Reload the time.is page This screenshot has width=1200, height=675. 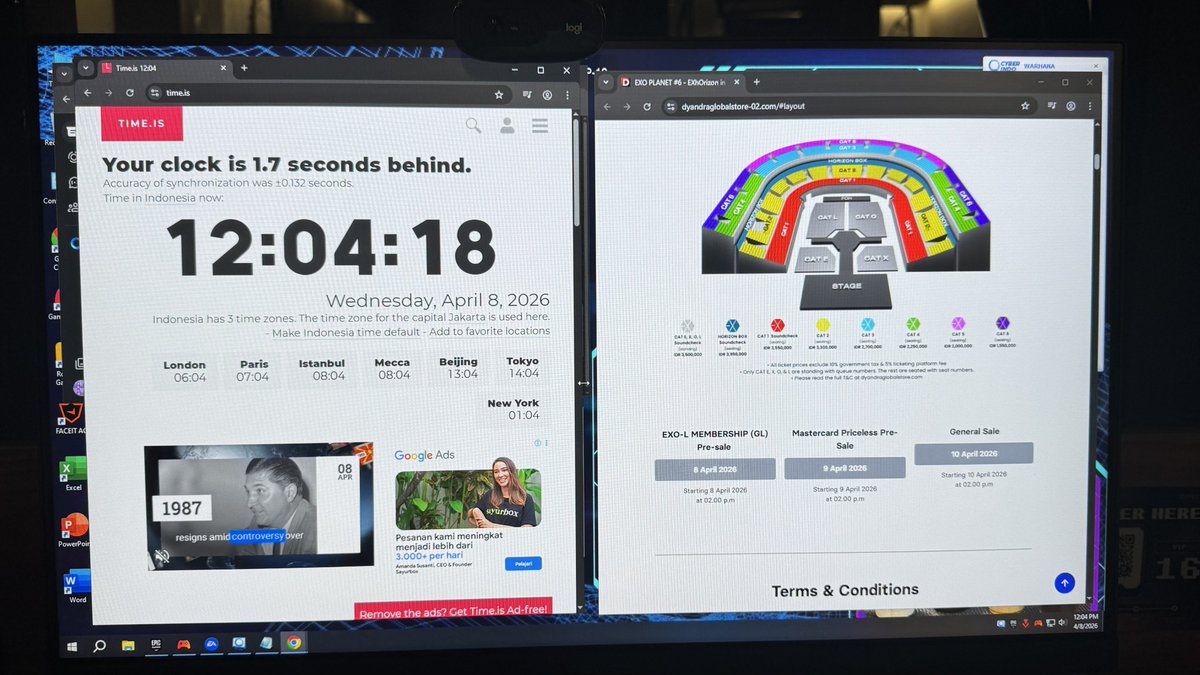coord(129,92)
